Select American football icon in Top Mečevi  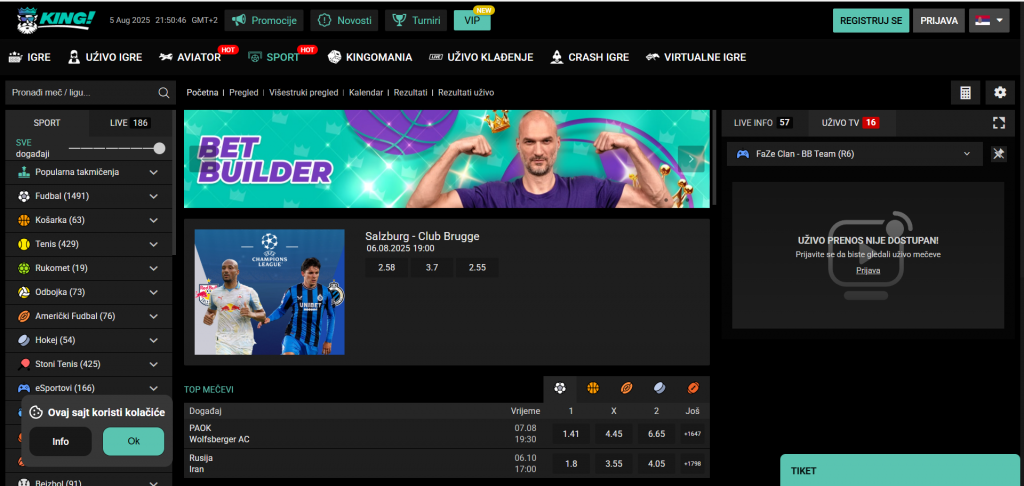coord(626,388)
